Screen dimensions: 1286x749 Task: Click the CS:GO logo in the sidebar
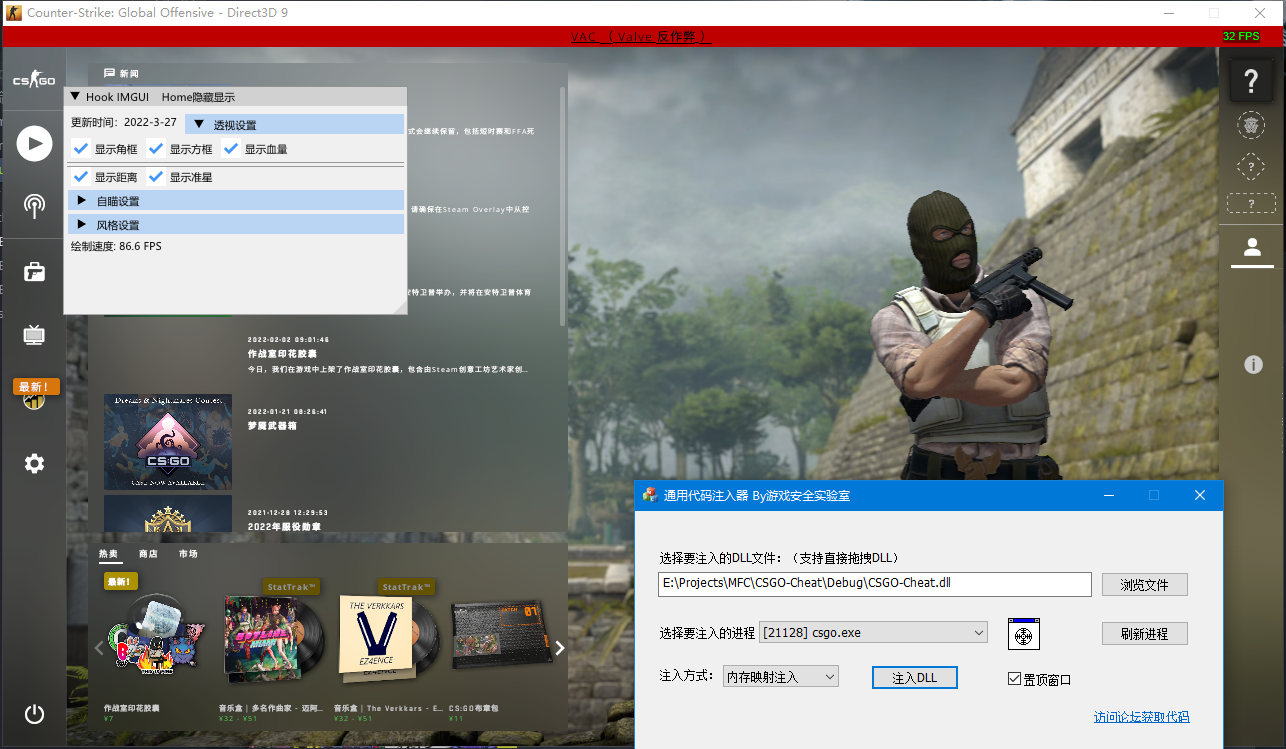tap(34, 80)
